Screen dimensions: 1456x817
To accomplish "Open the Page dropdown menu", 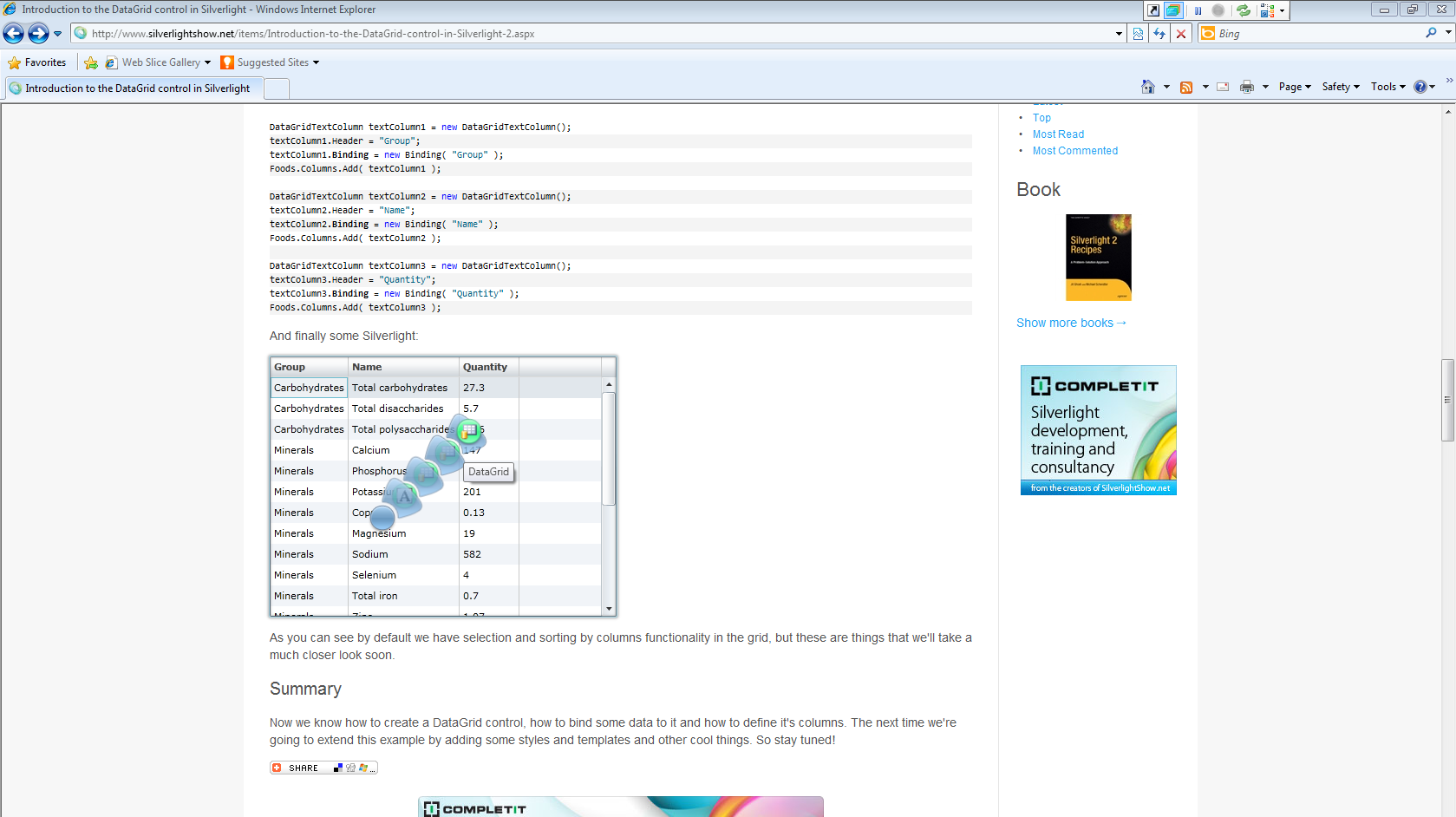I will pyautogui.click(x=1295, y=87).
